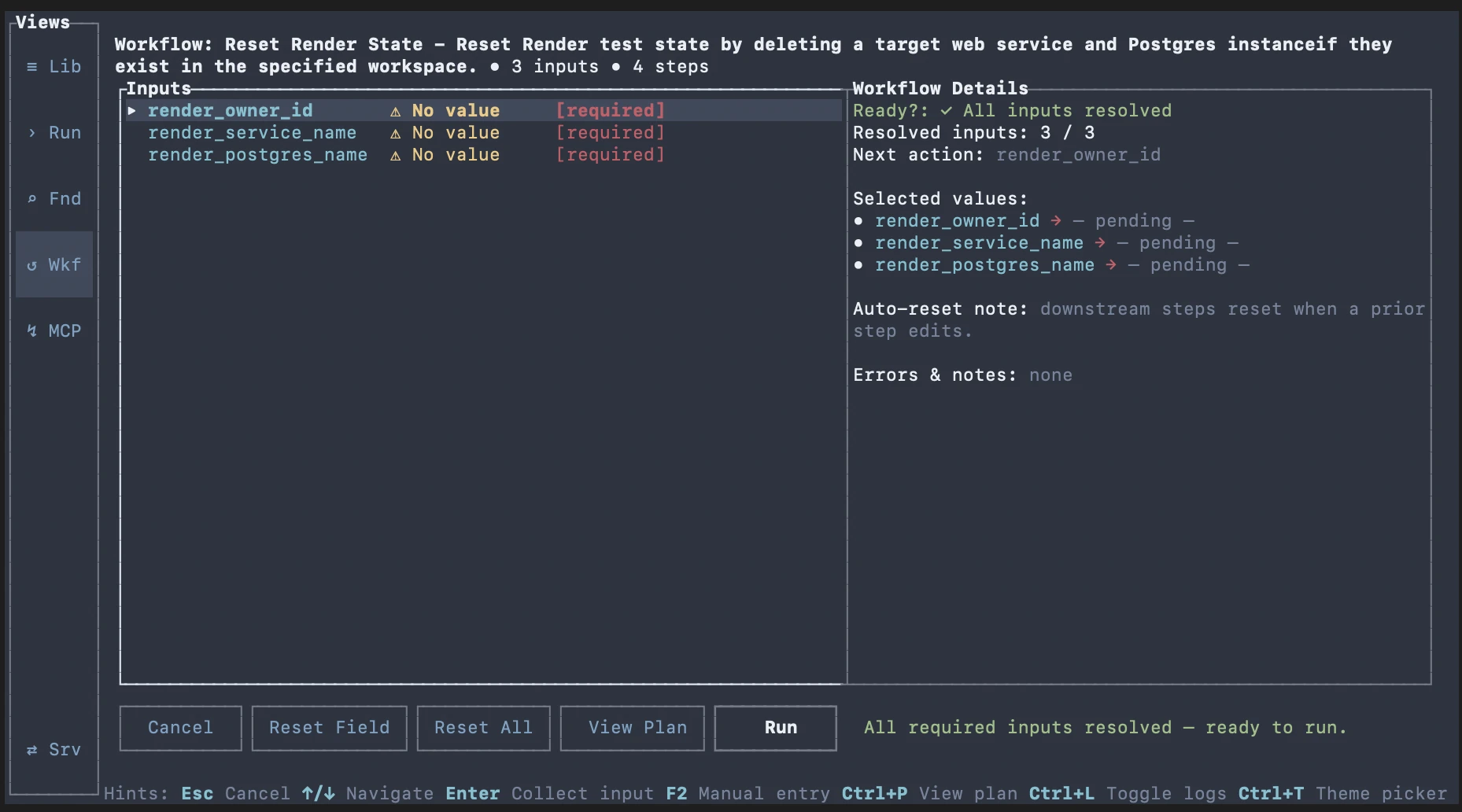Screen dimensions: 1462x812
Task: Click the [required] badge on render_postgres_name
Action: [610, 155]
